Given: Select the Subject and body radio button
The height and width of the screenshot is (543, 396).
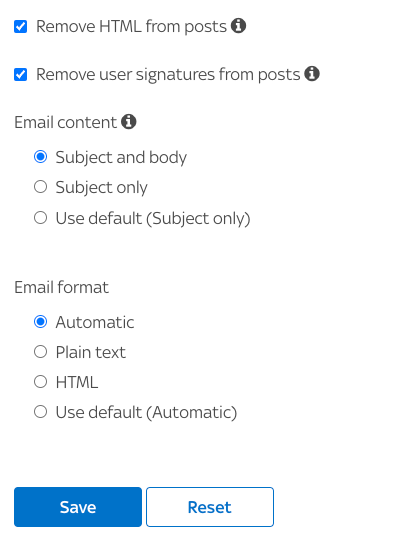Looking at the screenshot, I should click(40, 157).
